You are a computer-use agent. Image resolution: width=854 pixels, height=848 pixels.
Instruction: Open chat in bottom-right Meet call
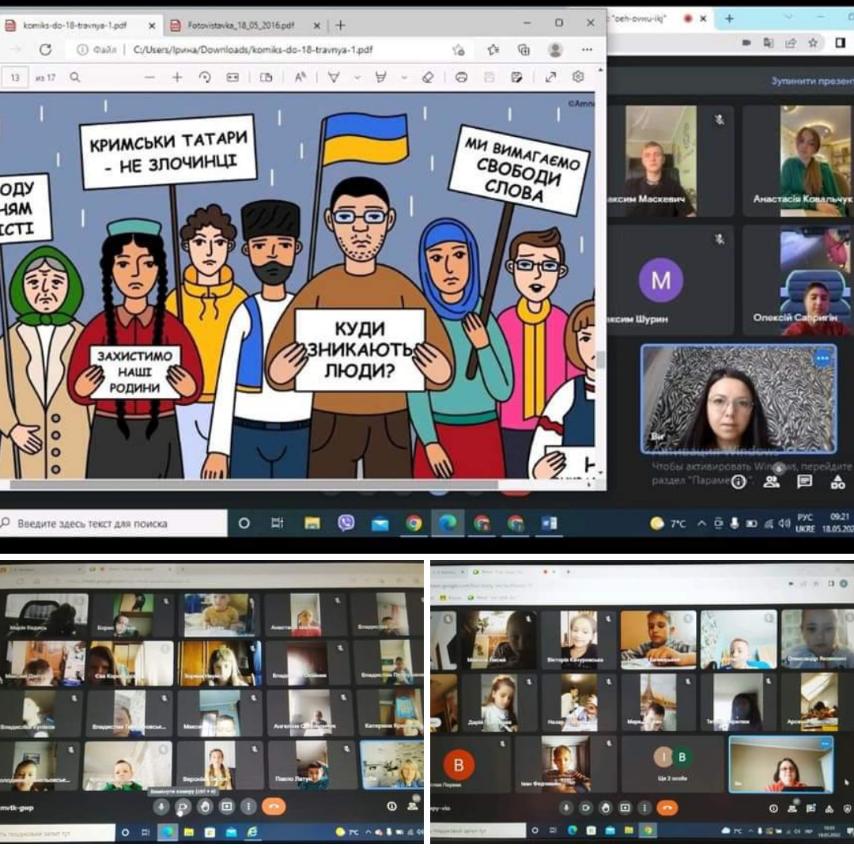[810, 809]
